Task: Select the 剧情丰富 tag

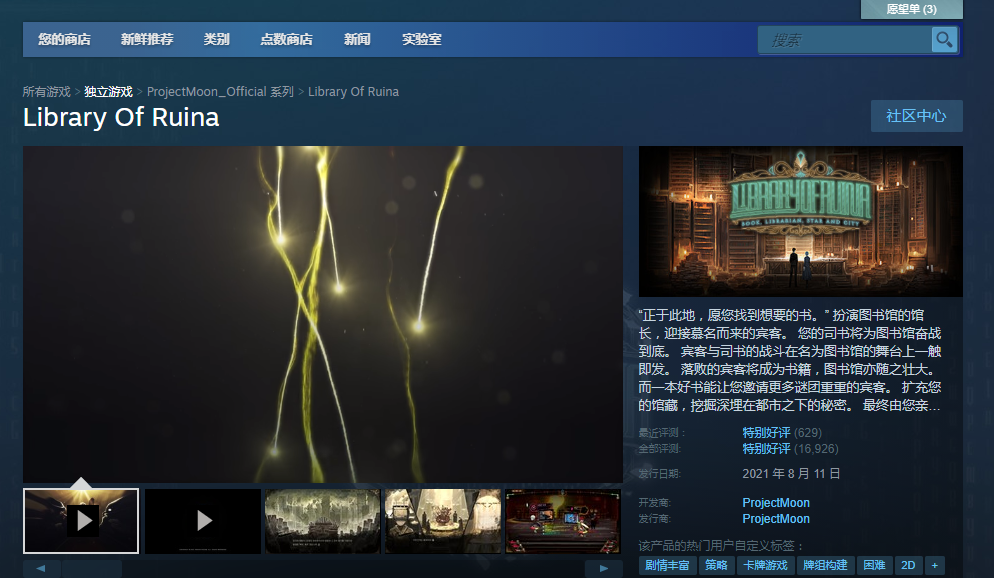Action: [667, 565]
